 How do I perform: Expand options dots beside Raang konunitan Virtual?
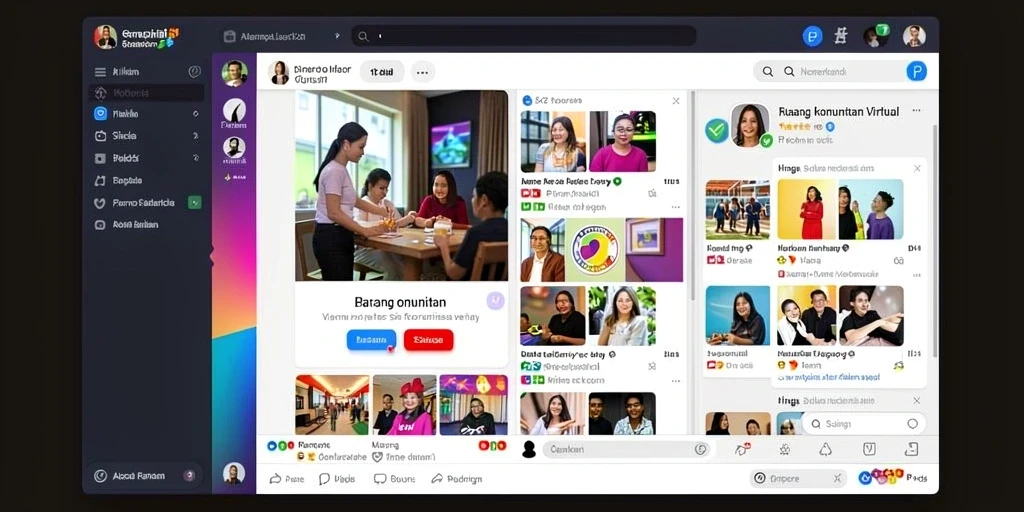pos(916,111)
